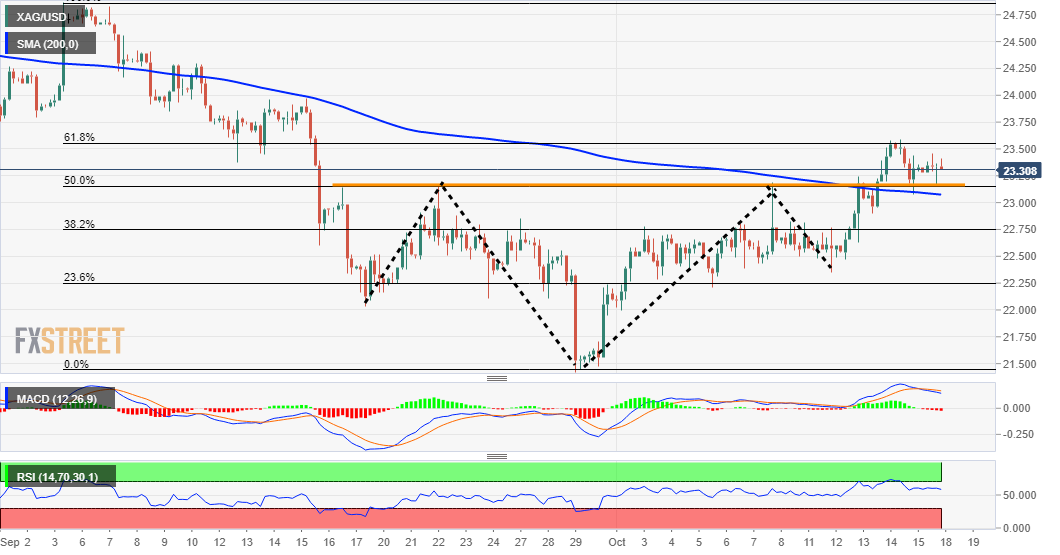Screen dimensions: 1060x555
Task: Click the current price tag 23.308
Action: click(x=1020, y=171)
